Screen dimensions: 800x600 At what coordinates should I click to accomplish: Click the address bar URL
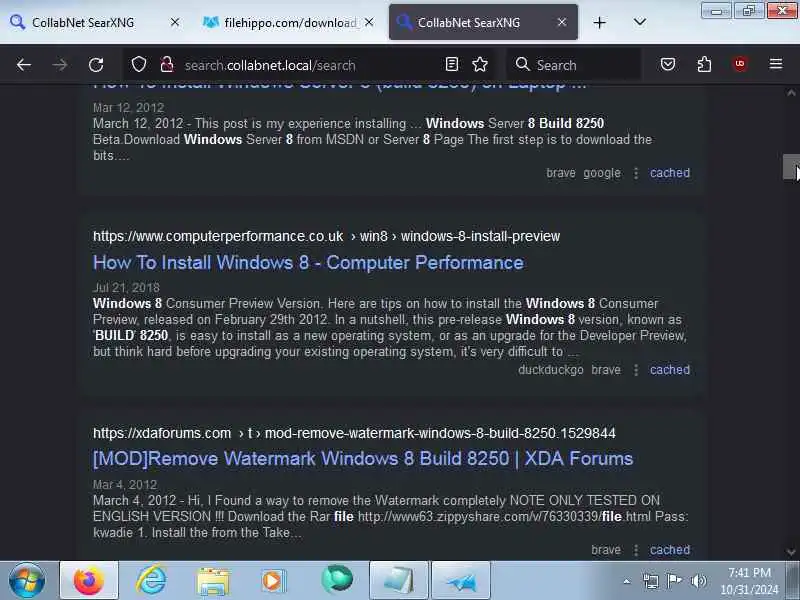coord(270,65)
